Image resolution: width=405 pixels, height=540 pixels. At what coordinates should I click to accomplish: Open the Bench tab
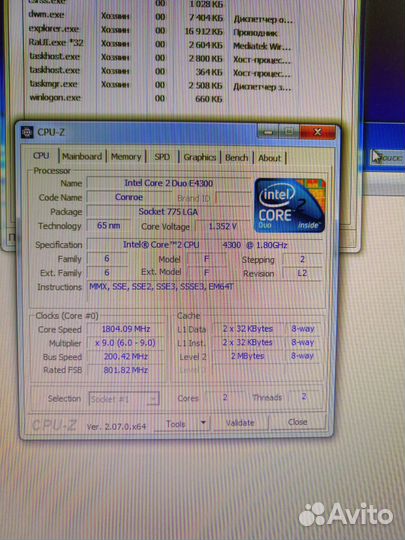coord(237,158)
